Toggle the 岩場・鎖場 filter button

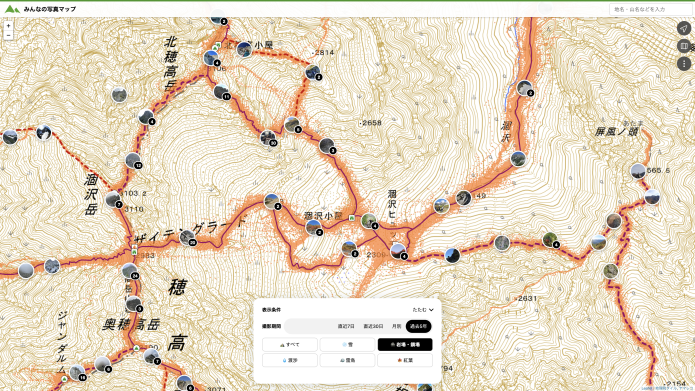point(405,344)
